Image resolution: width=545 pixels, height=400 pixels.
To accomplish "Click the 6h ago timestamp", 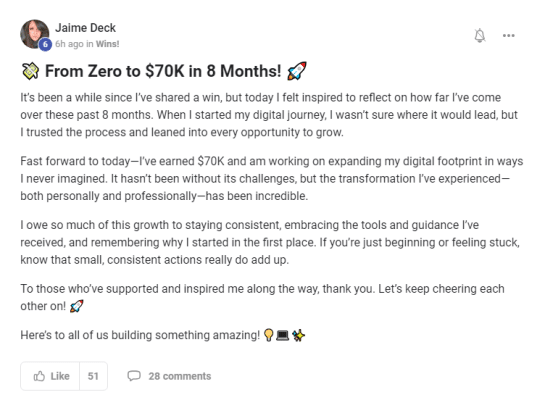I will [69, 44].
